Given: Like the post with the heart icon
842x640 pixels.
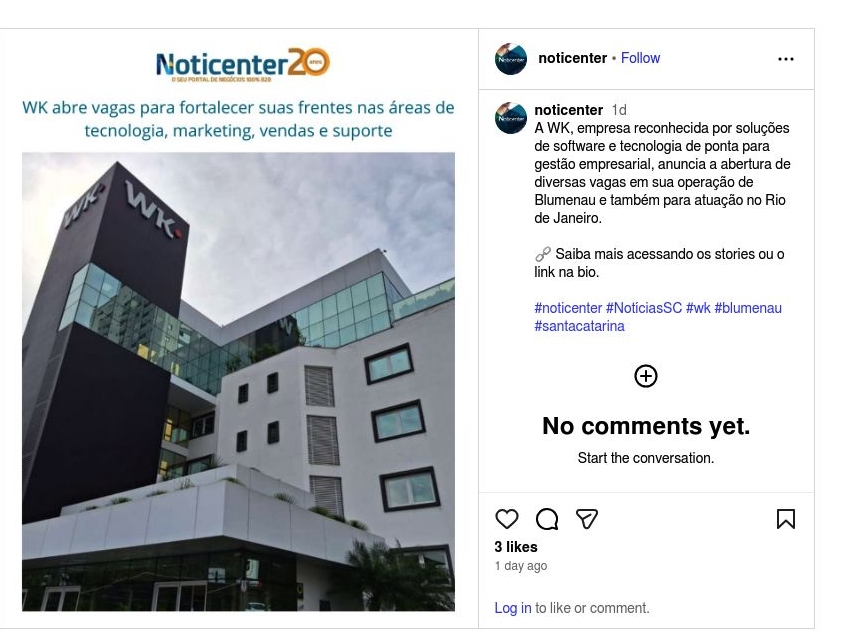Looking at the screenshot, I should click(x=506, y=519).
